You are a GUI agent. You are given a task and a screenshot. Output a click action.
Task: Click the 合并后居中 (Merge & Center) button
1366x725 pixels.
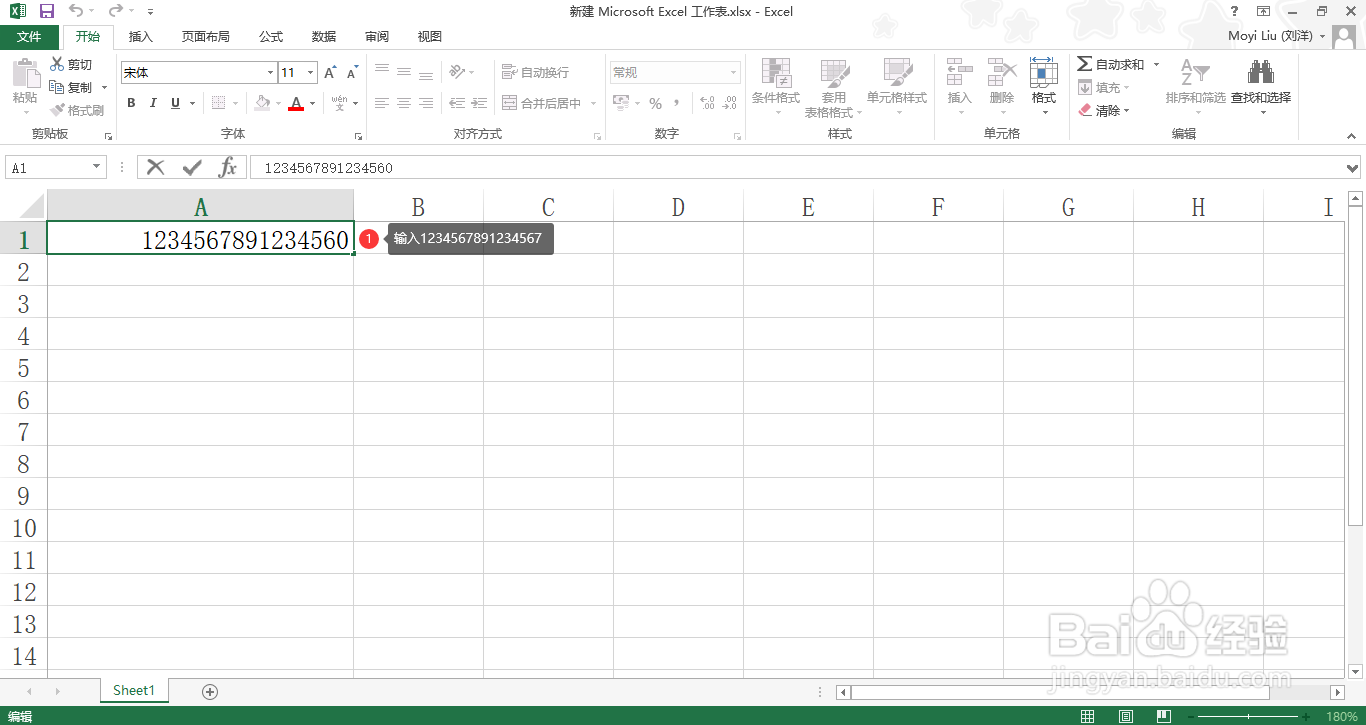541,103
